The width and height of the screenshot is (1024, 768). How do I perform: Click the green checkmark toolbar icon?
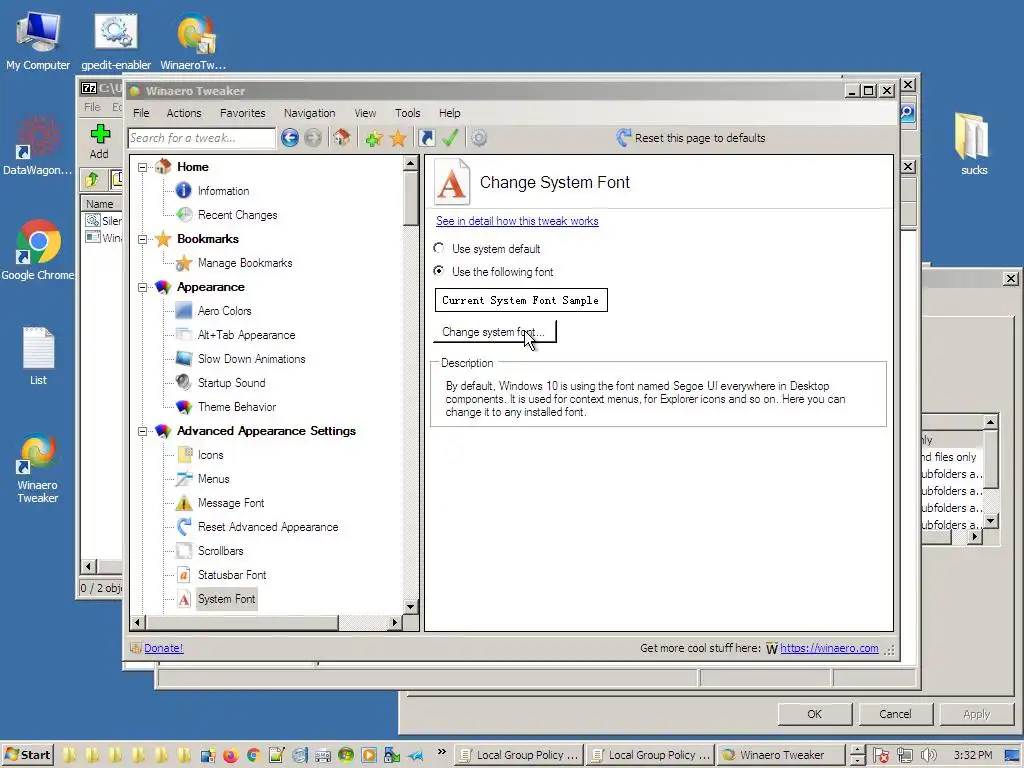[x=450, y=138]
